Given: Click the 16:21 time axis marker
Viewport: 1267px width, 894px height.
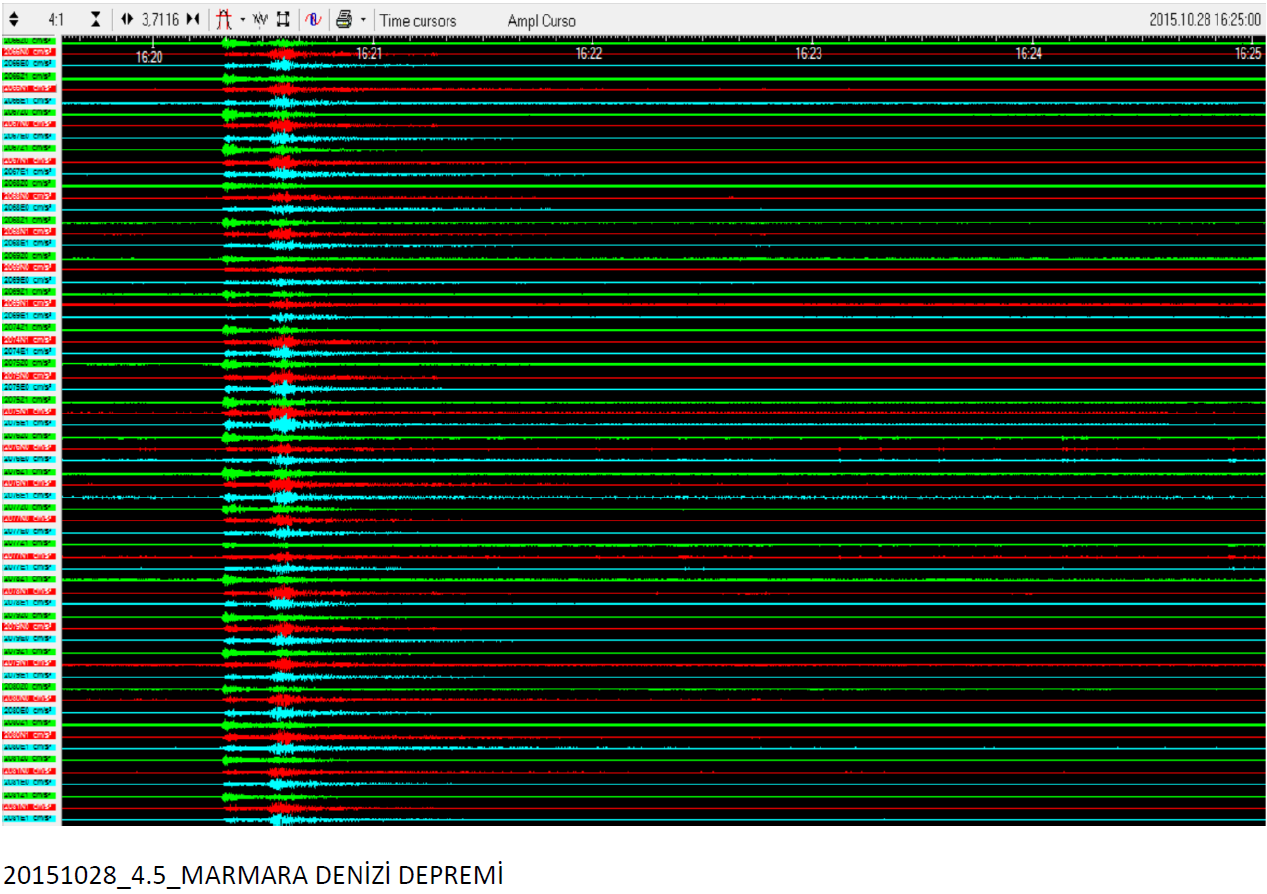Looking at the screenshot, I should (369, 54).
